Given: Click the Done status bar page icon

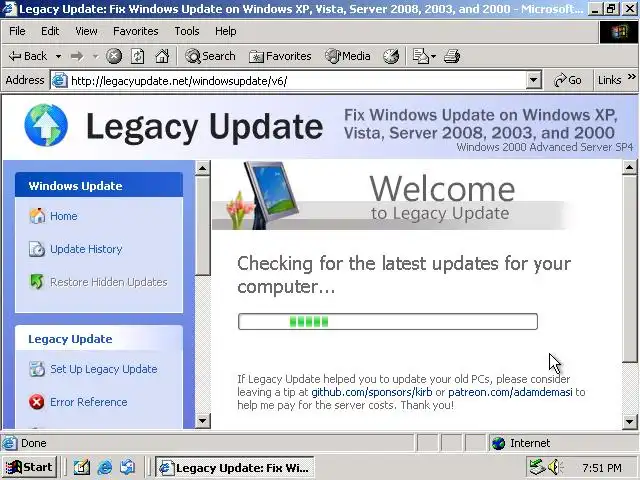Looking at the screenshot, I should pos(10,443).
